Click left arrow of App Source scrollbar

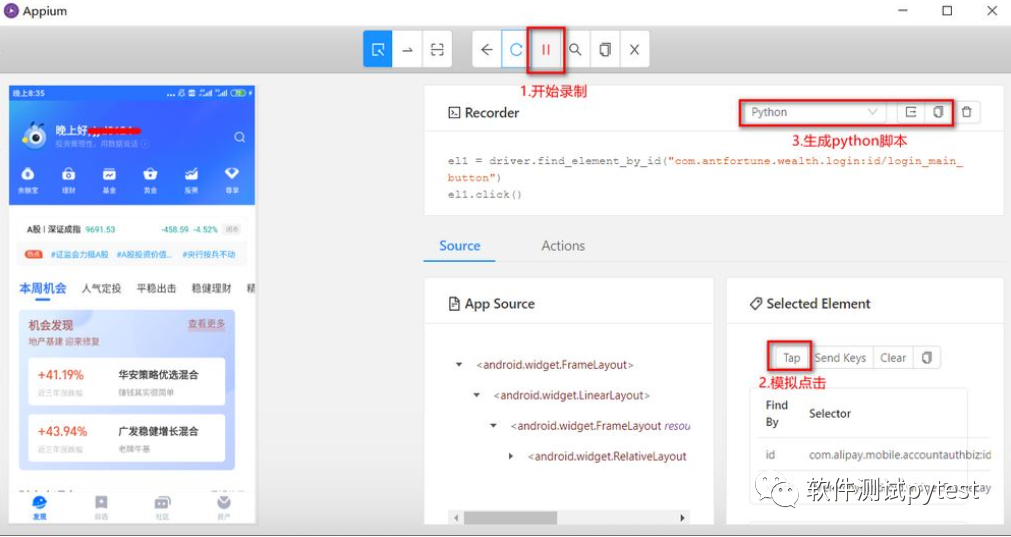tap(456, 518)
